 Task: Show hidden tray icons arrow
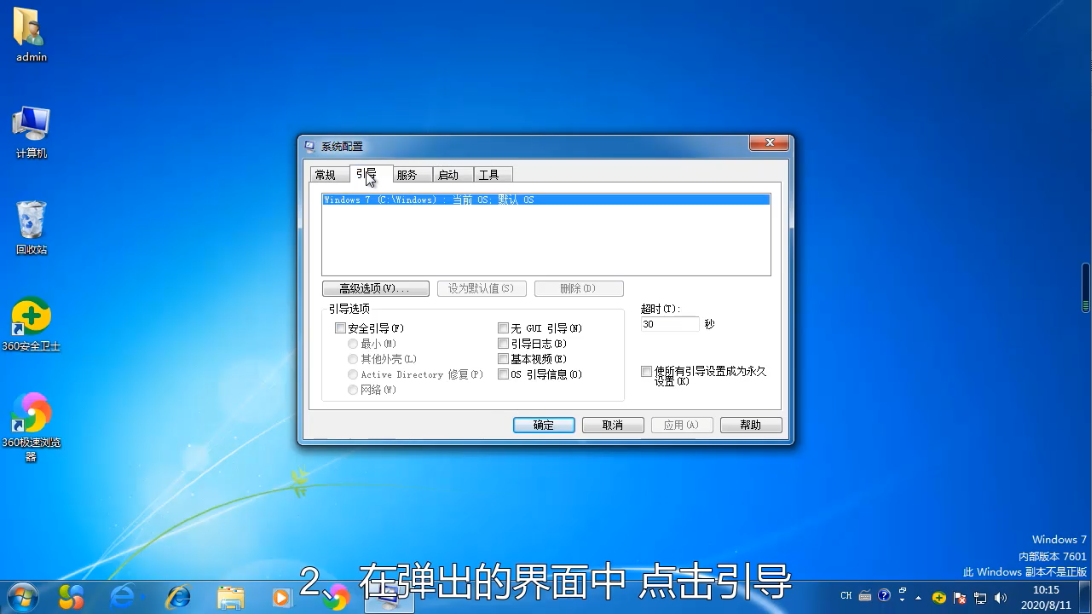click(x=919, y=597)
